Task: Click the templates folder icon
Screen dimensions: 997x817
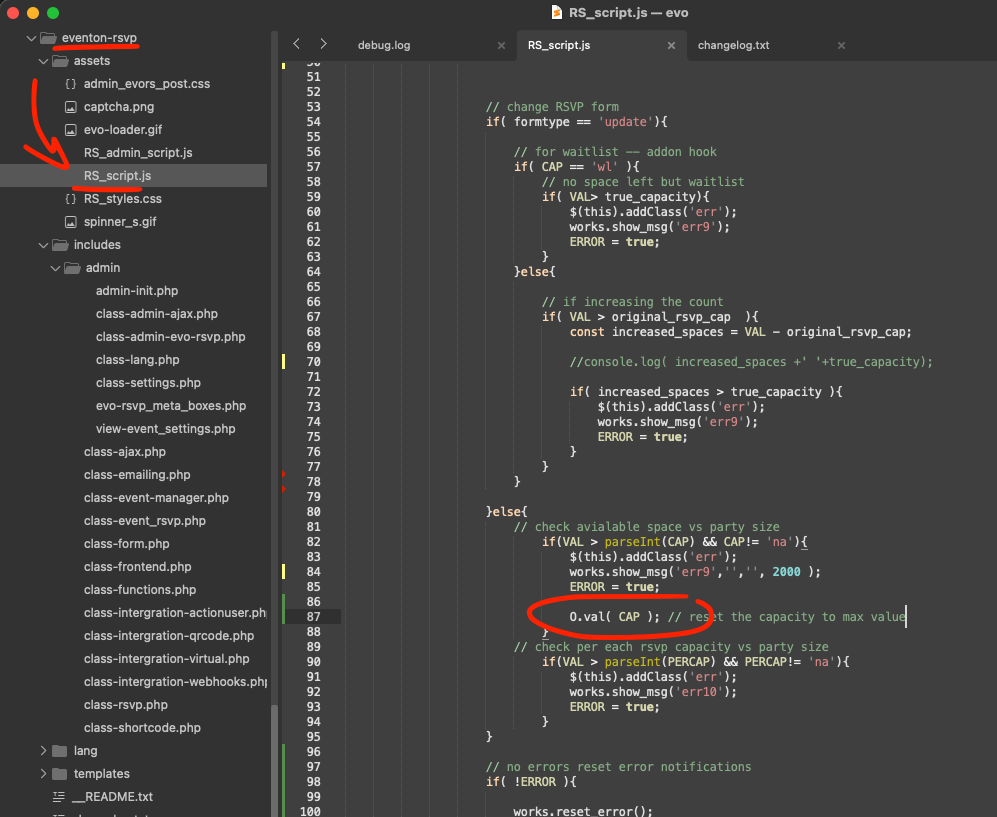Action: pyautogui.click(x=60, y=774)
